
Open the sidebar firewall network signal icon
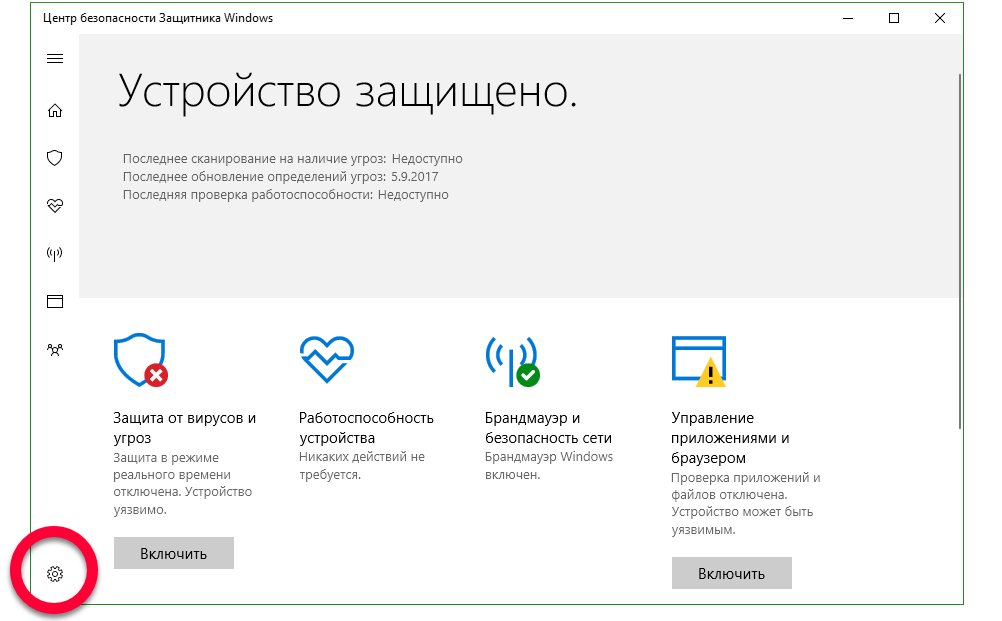tap(55, 254)
